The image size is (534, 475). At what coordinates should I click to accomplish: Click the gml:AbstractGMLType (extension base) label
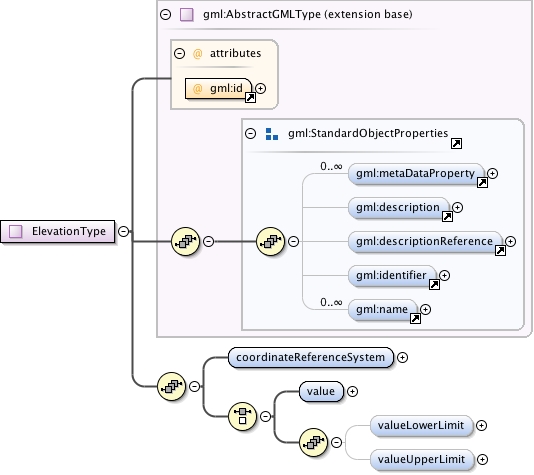pos(308,15)
